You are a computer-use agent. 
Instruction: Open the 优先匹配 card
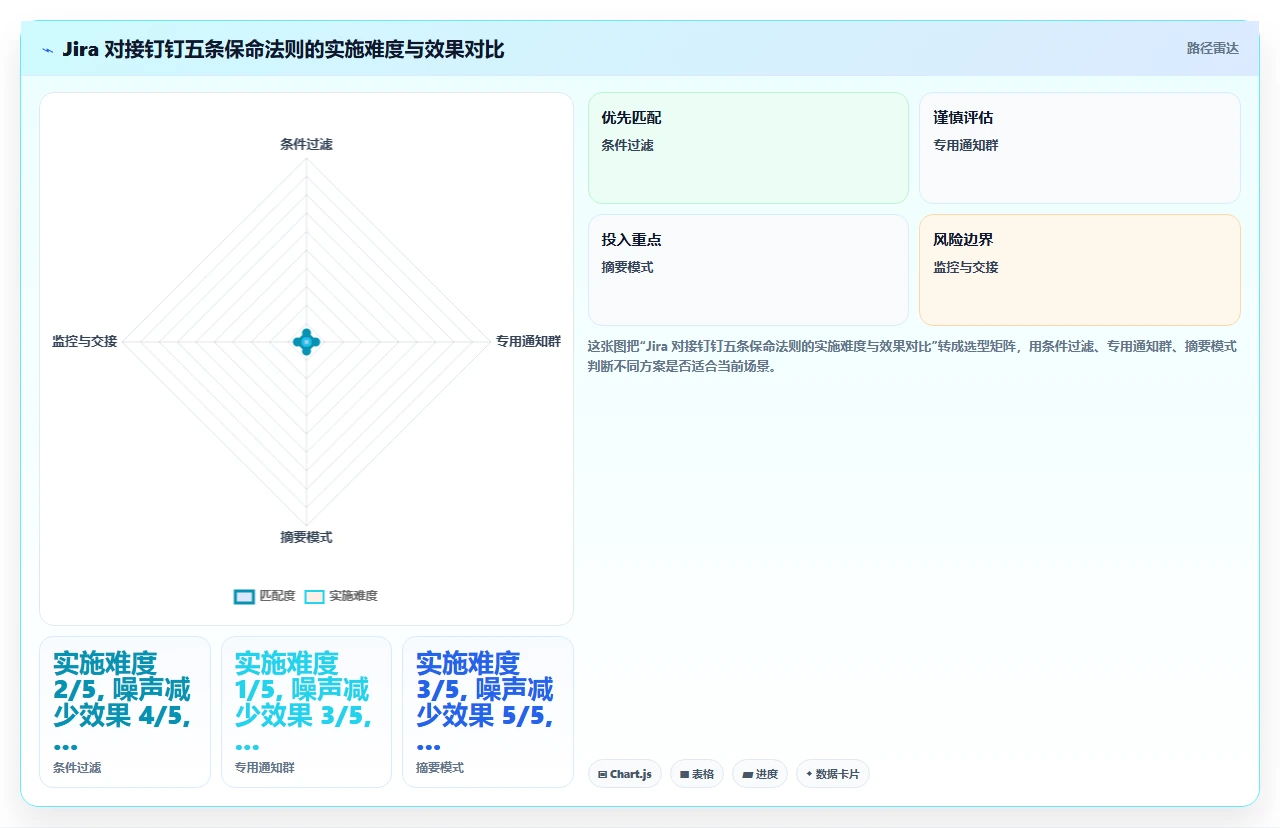click(748, 148)
